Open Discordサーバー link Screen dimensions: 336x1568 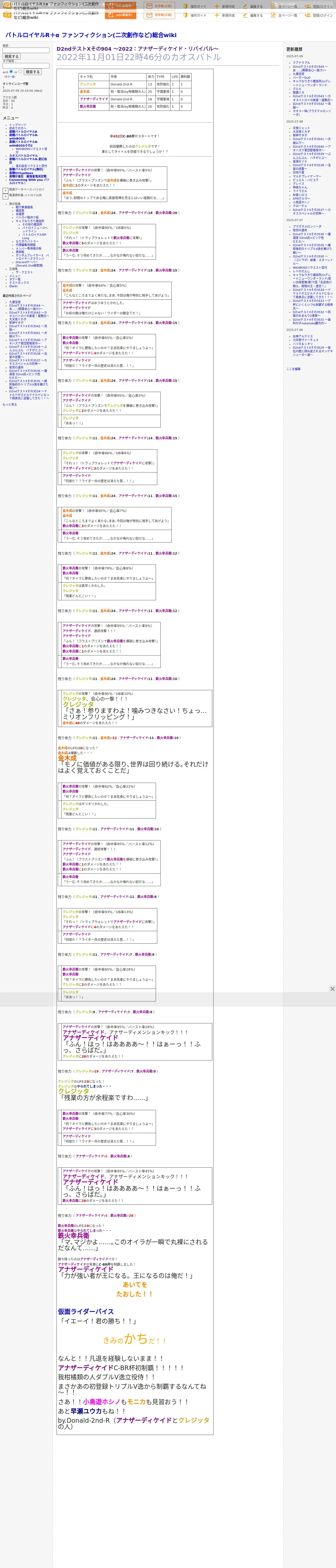coord(29,264)
